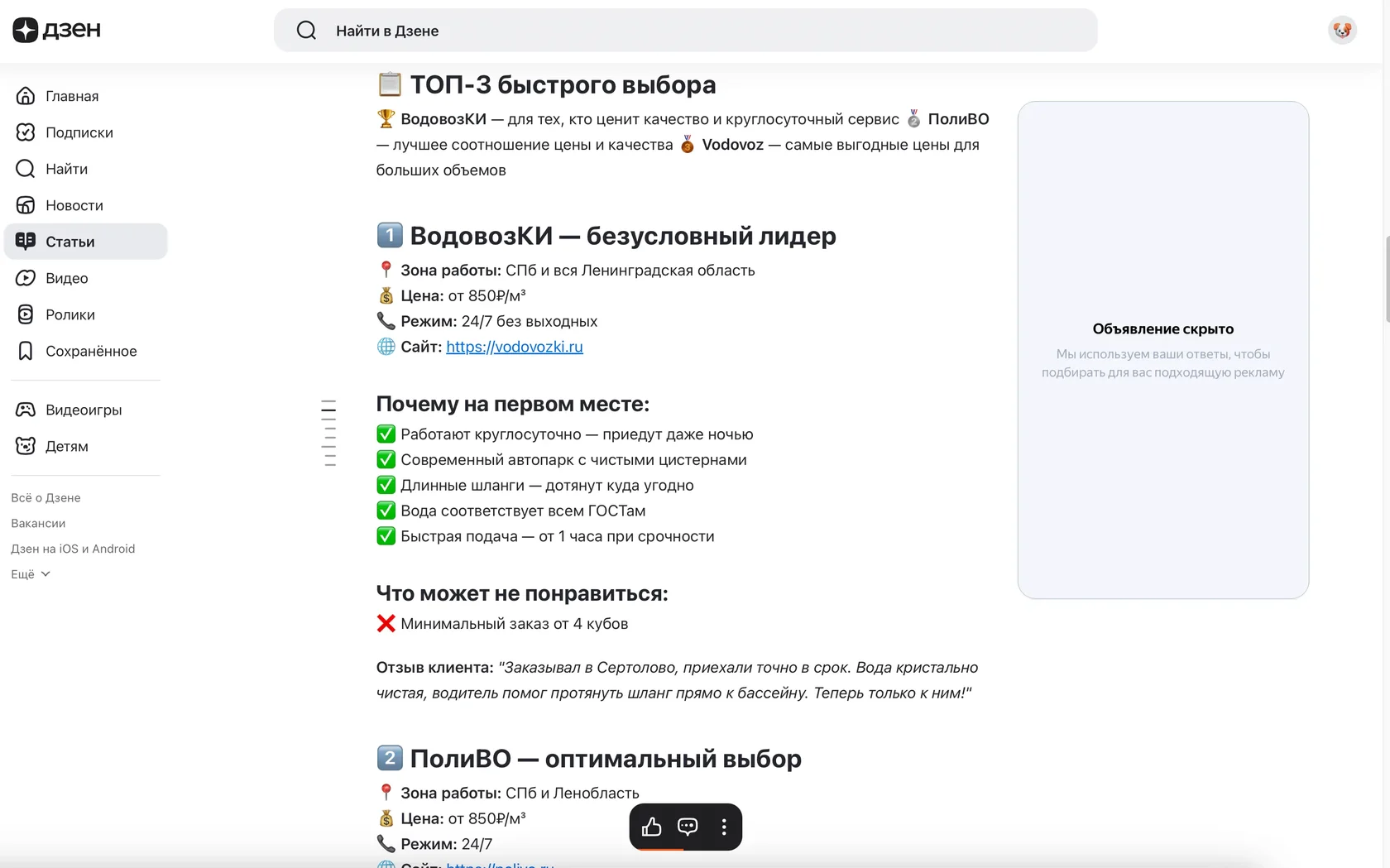This screenshot has height=868, width=1390.
Task: Open the Вакансии page
Action: pos(38,523)
